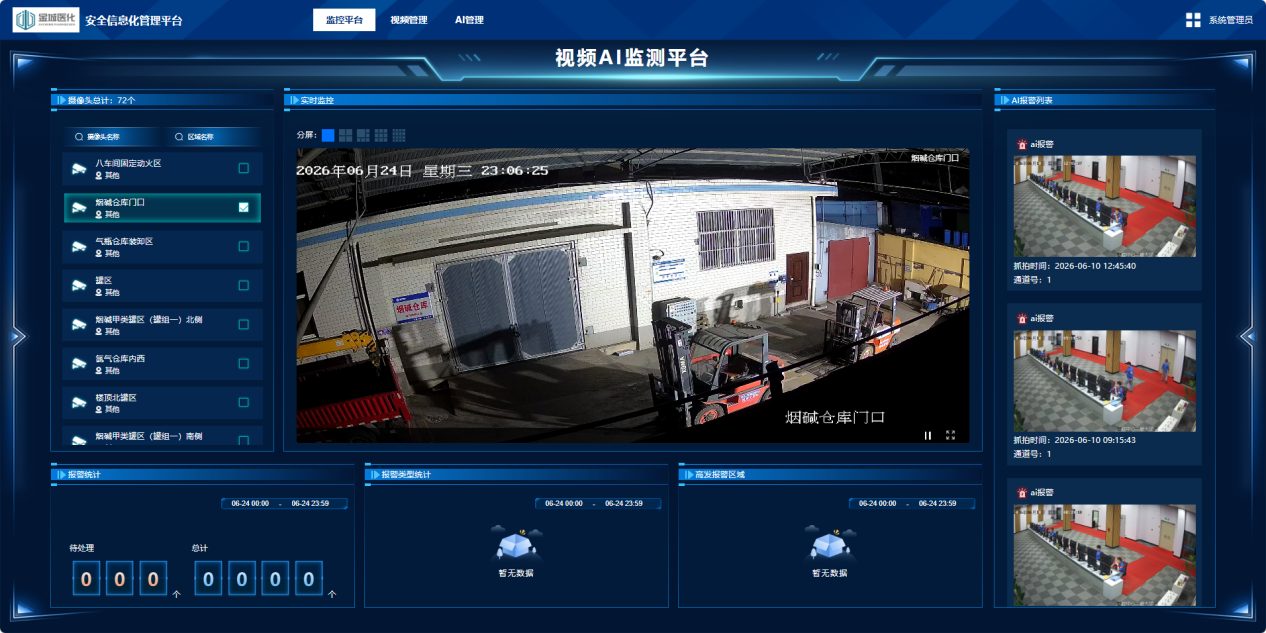
Task: Select the single-screen split layout icon
Action: click(328, 135)
